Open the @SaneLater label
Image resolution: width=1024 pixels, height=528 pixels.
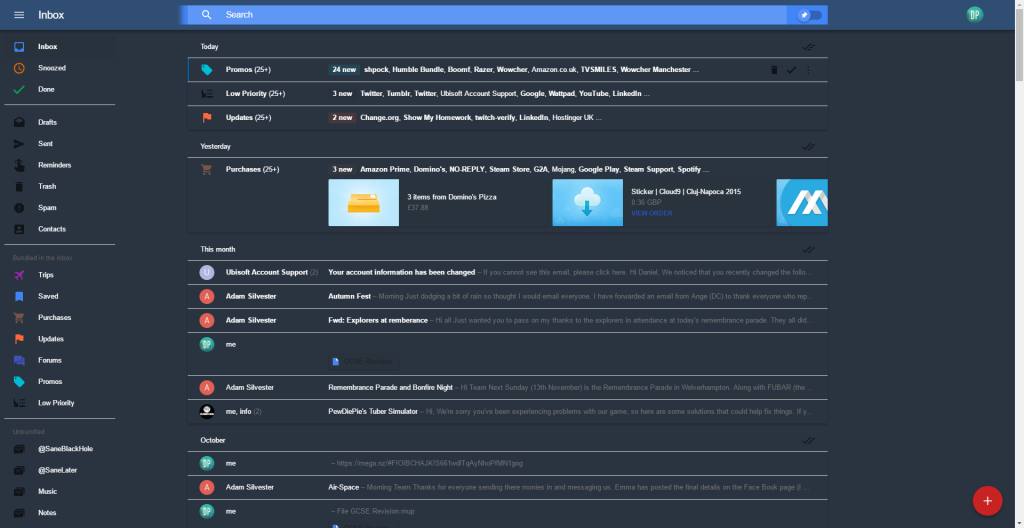59,470
